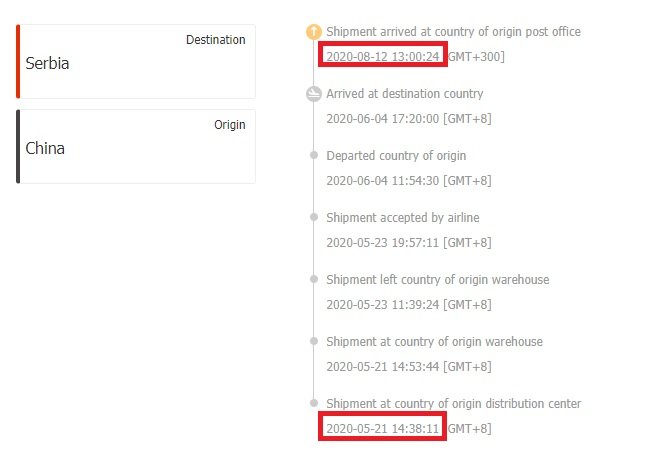The height and width of the screenshot is (452, 666).
Task: Click the red bar on the destination card
Action: [x=18, y=61]
